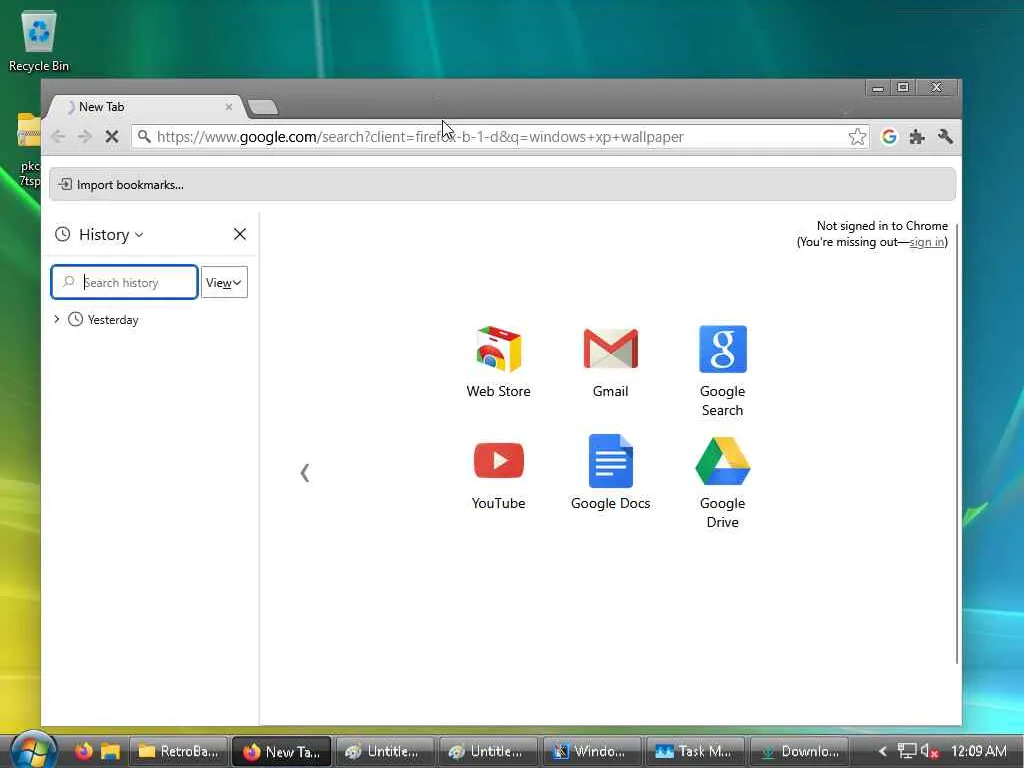Go back to previous page

58,136
